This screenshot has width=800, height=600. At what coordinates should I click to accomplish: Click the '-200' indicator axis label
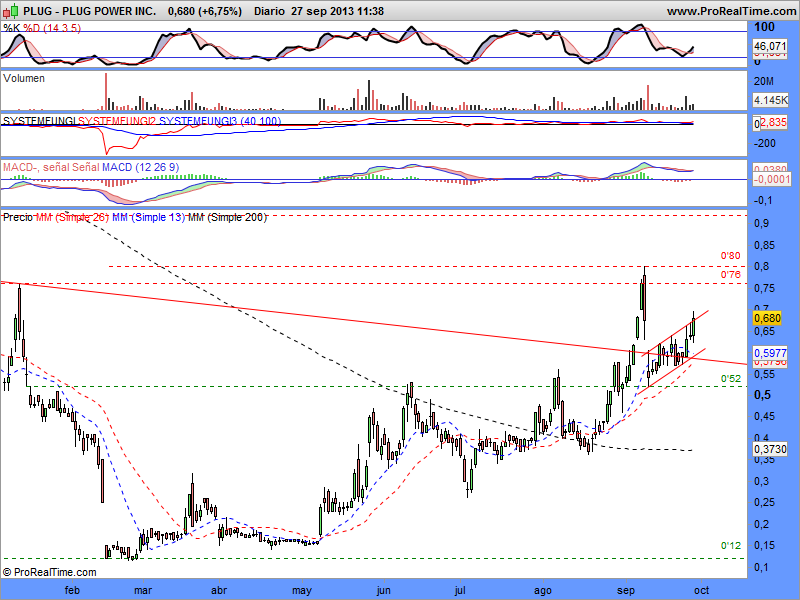point(764,143)
